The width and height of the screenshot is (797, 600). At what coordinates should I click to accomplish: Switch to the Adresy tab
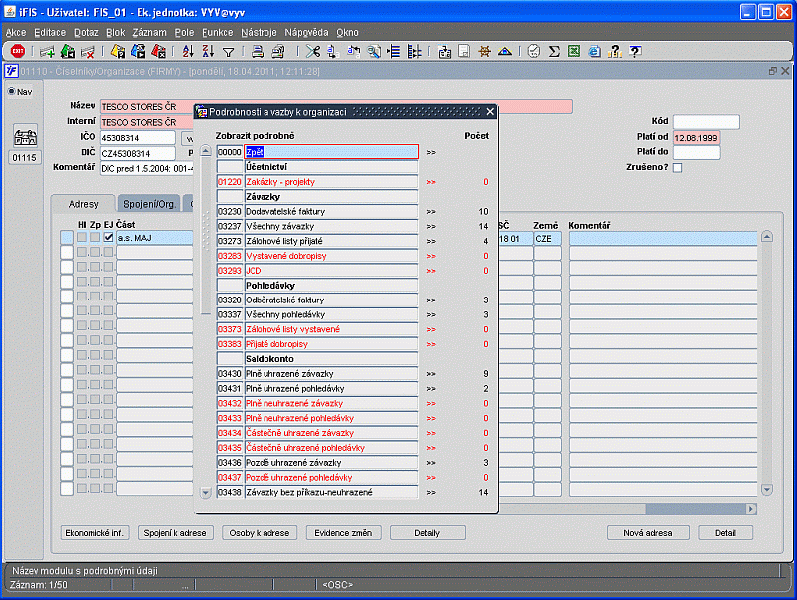click(83, 204)
